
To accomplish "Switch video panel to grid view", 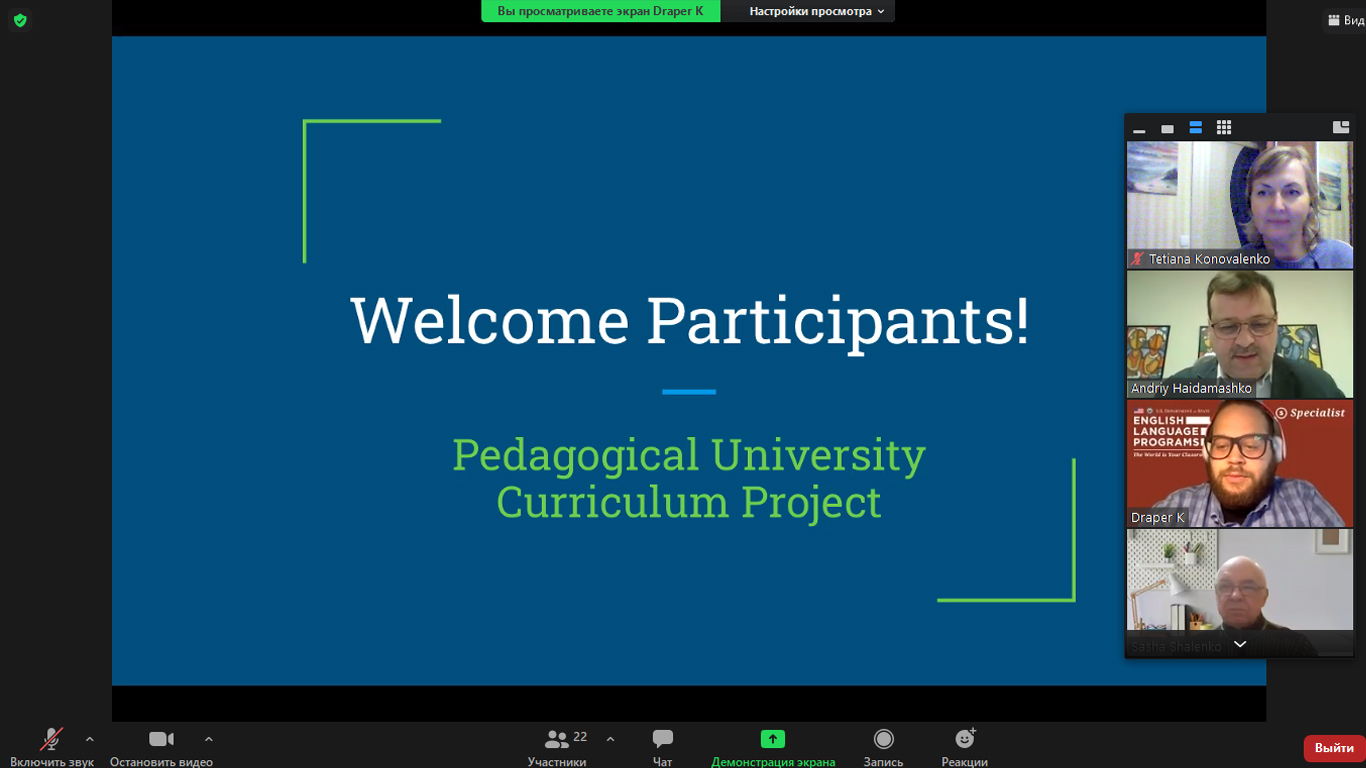I will (1224, 128).
